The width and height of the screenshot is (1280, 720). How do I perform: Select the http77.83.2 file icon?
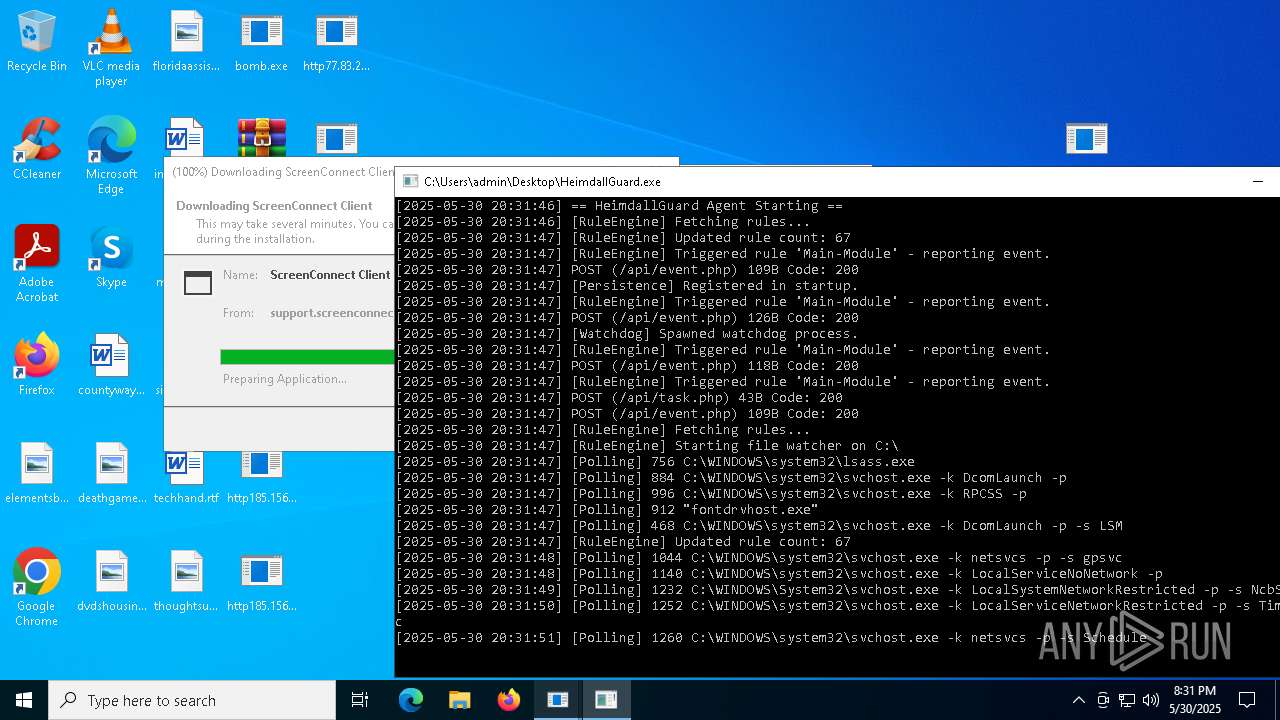click(336, 41)
